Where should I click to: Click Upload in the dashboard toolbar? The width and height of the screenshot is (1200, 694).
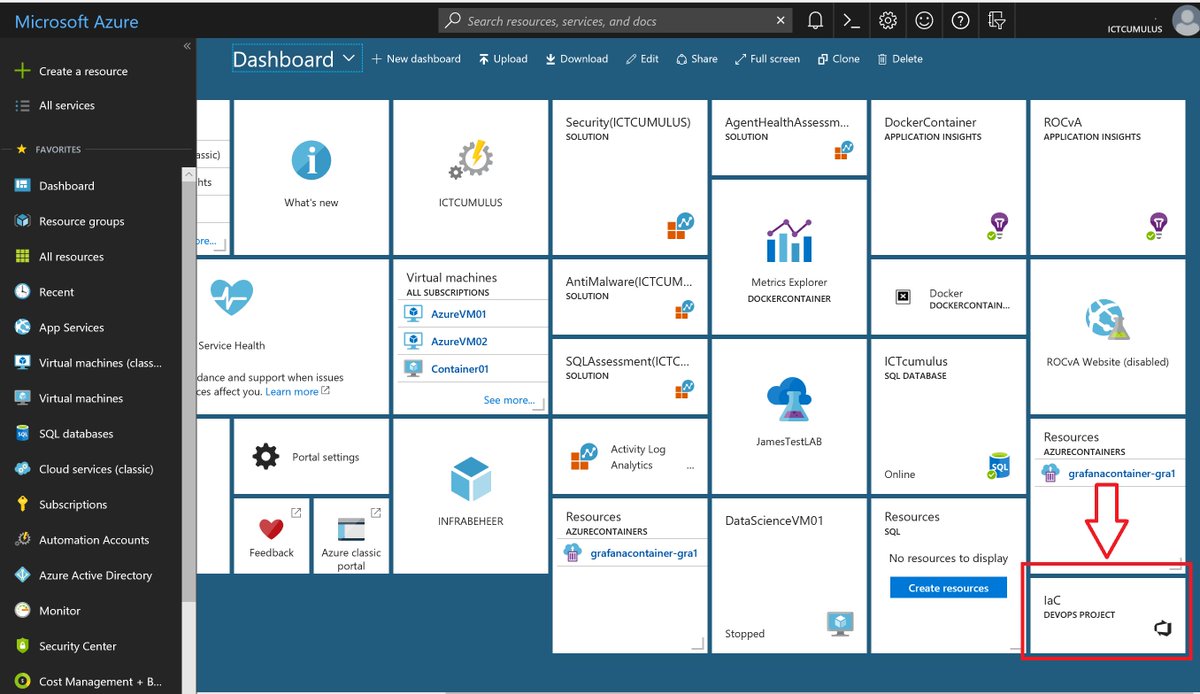[502, 59]
